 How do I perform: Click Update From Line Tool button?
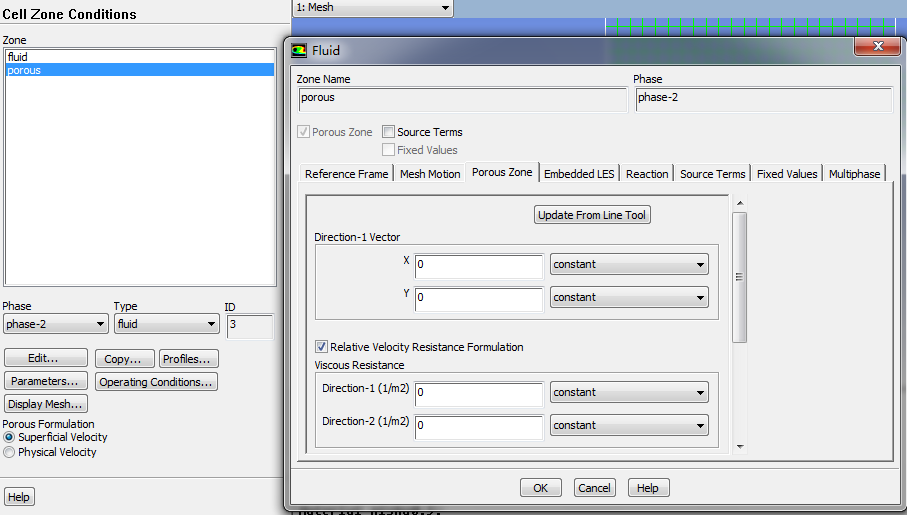coord(592,215)
